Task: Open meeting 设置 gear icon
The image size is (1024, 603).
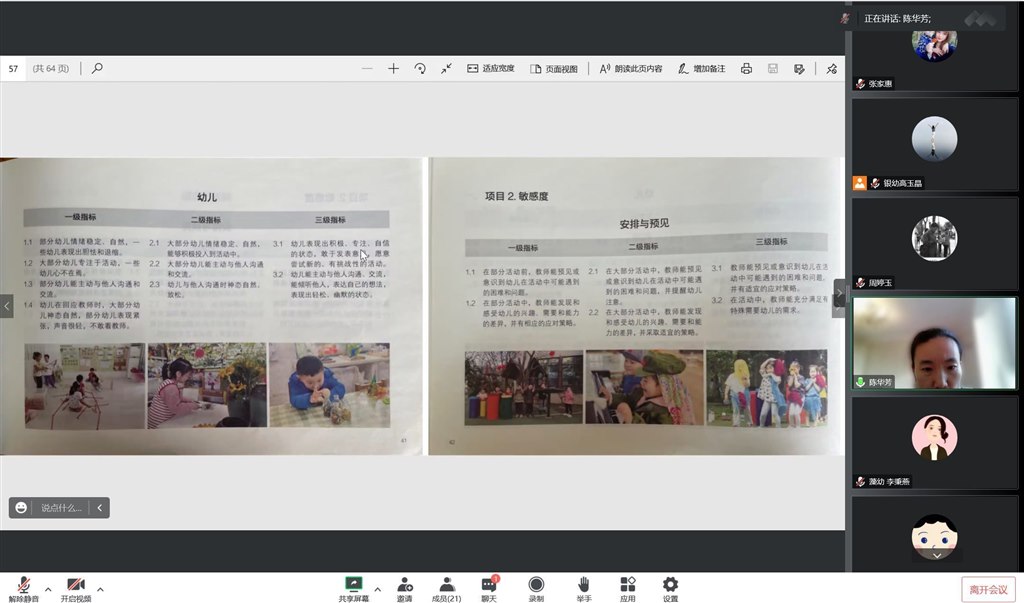Action: (x=671, y=589)
